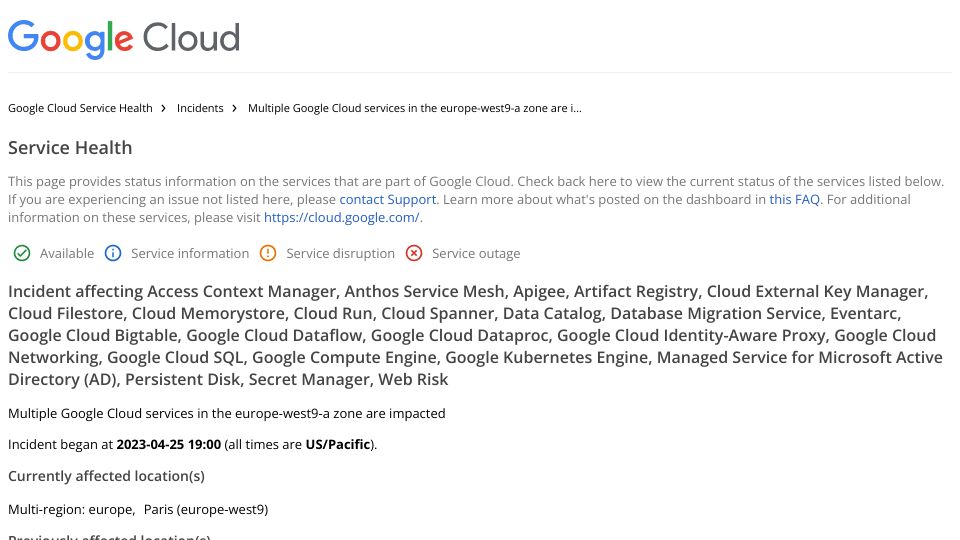Click the Google Cloud logo

click(x=124, y=38)
